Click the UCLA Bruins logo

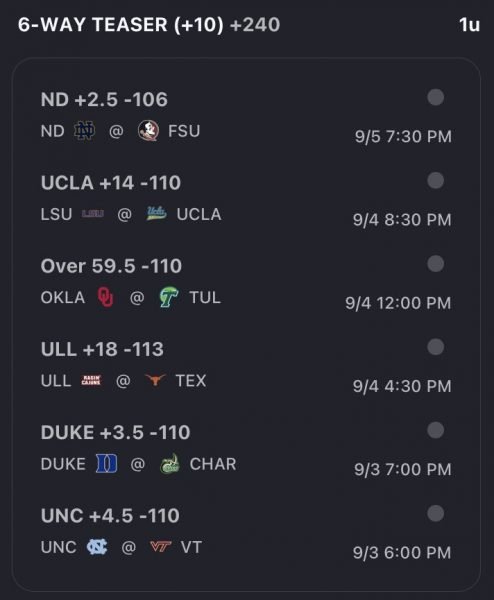pyautogui.click(x=157, y=214)
